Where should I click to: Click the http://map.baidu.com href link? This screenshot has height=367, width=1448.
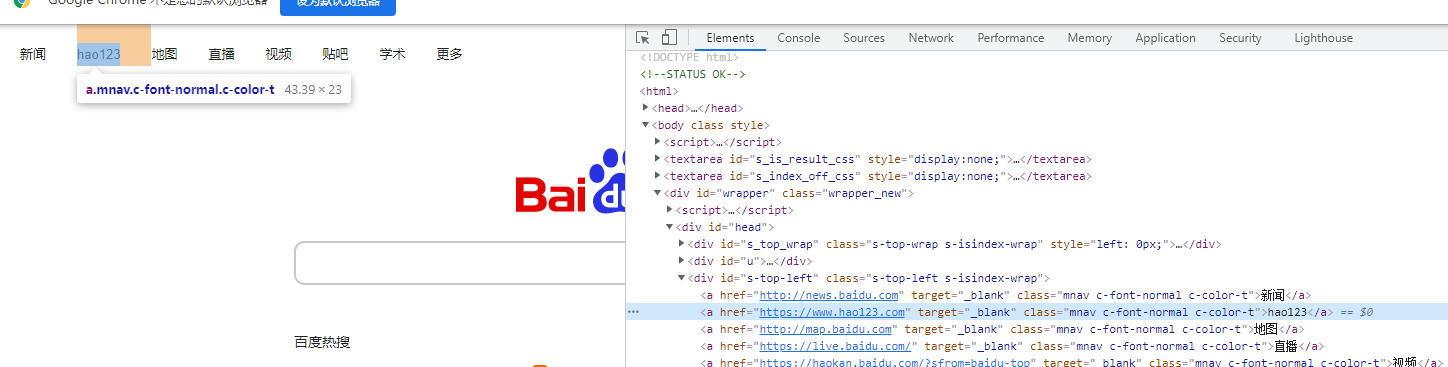tap(826, 329)
